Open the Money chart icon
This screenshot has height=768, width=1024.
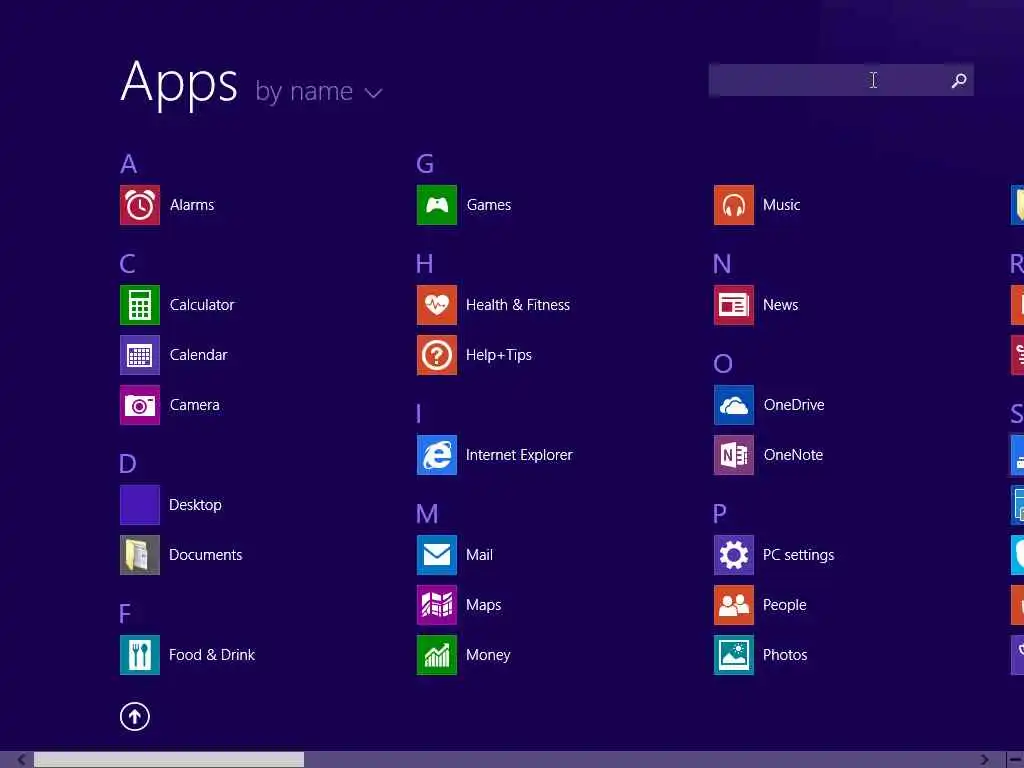[x=437, y=655]
